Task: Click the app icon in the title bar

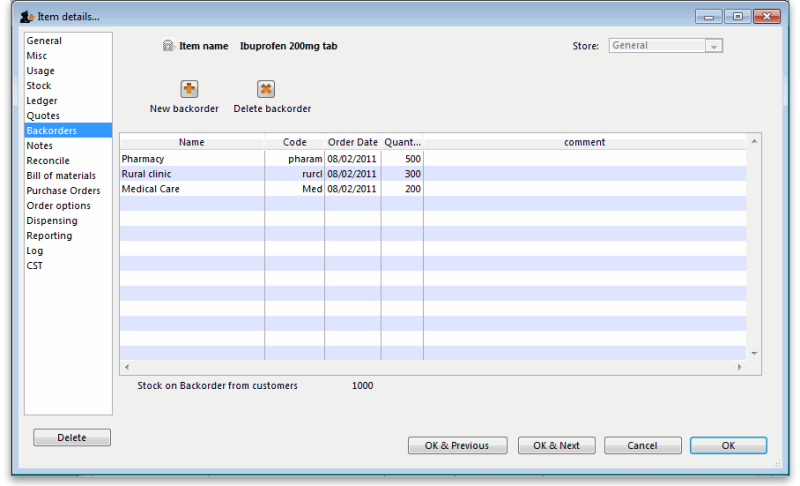Action: click(27, 17)
